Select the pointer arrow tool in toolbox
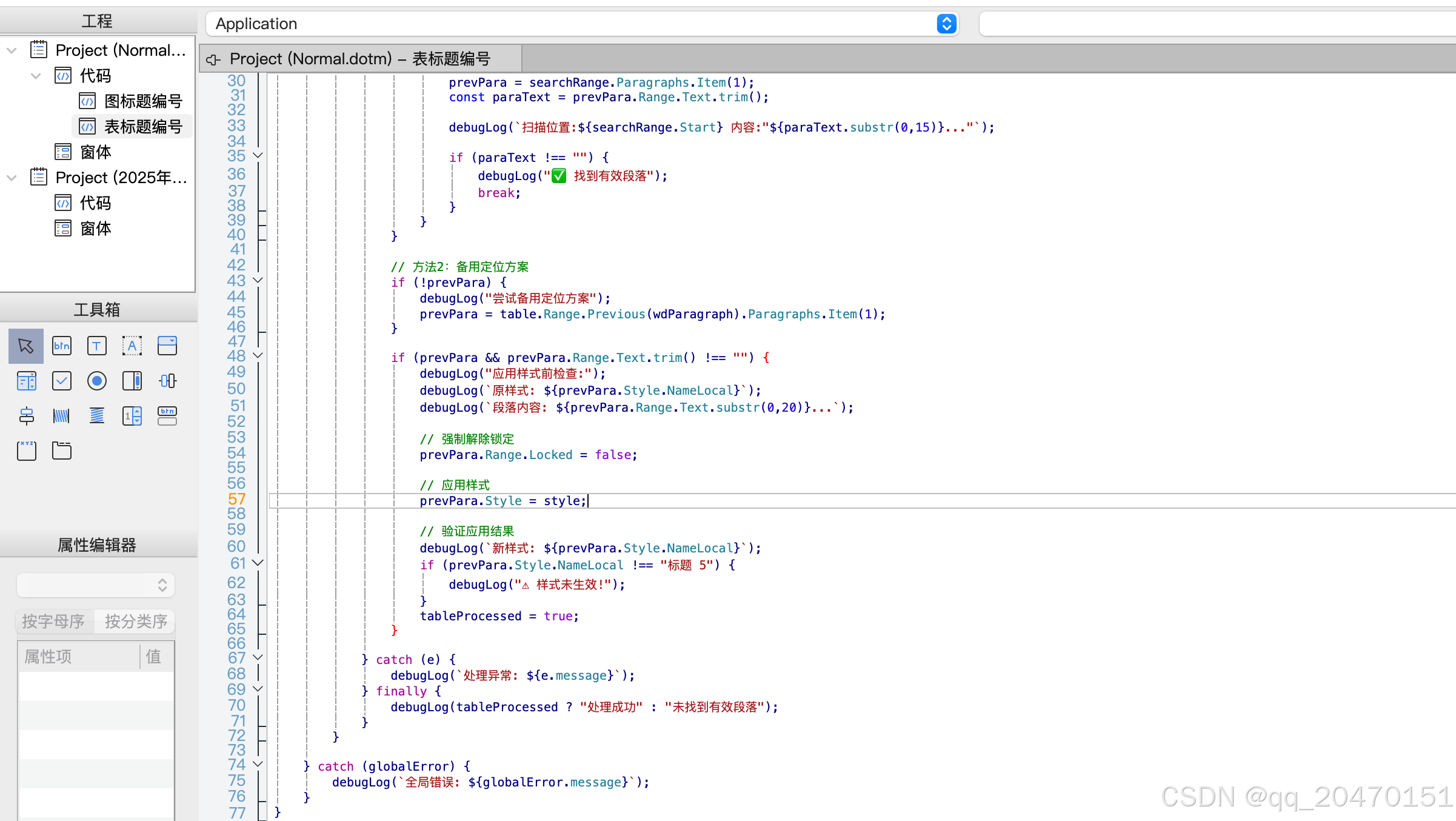 [26, 346]
